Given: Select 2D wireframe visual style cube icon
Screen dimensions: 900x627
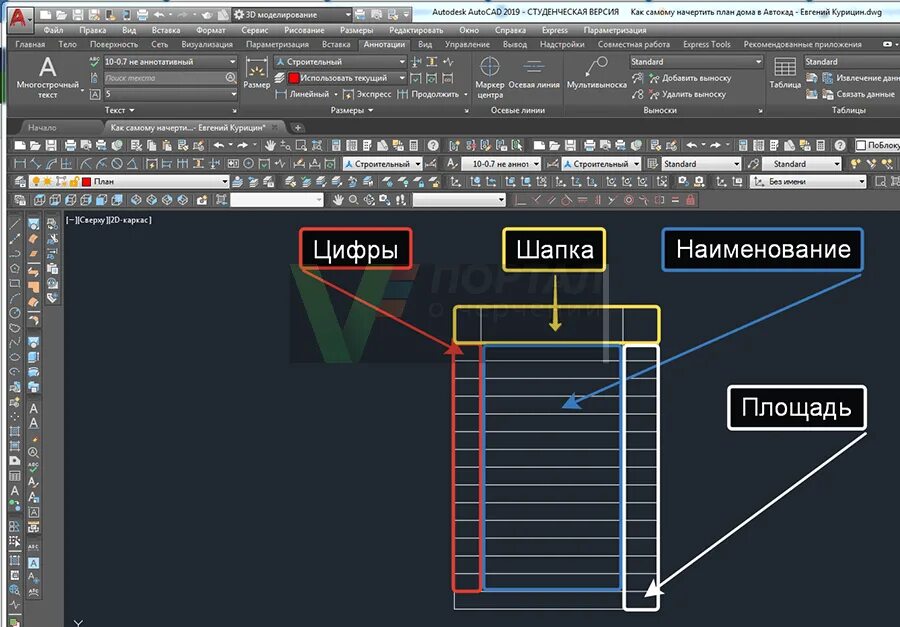Looking at the screenshot, I should [x=39, y=200].
